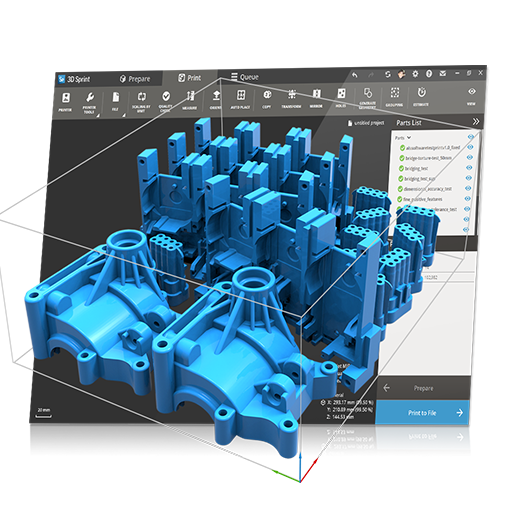Activate the Transform tool
Image resolution: width=512 pixels, height=512 pixels.
(291, 99)
